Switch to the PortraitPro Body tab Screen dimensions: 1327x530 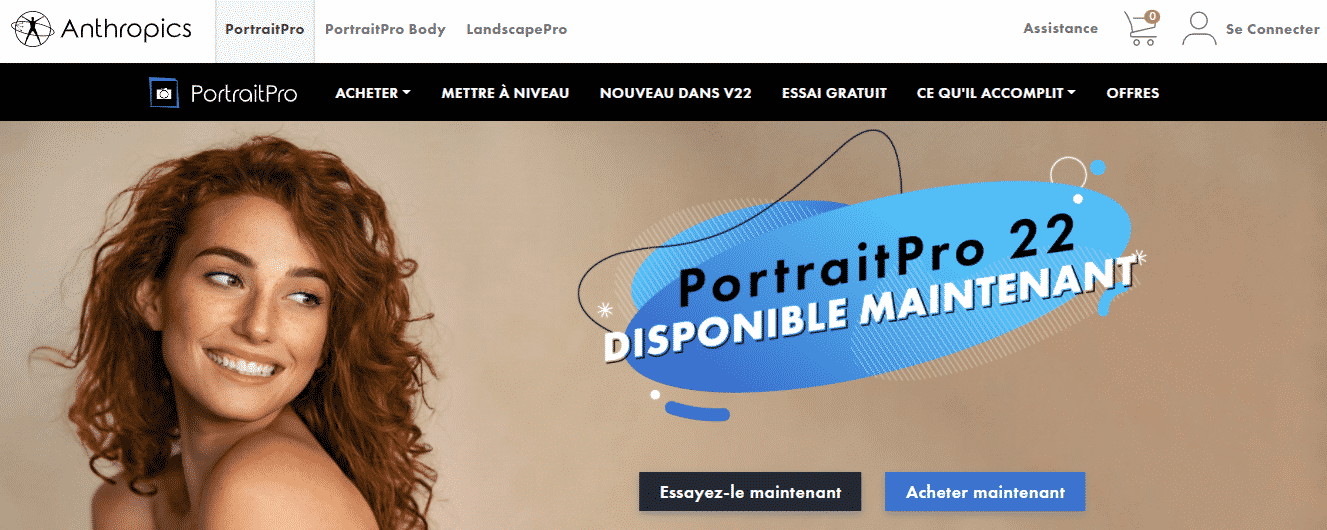pos(385,30)
